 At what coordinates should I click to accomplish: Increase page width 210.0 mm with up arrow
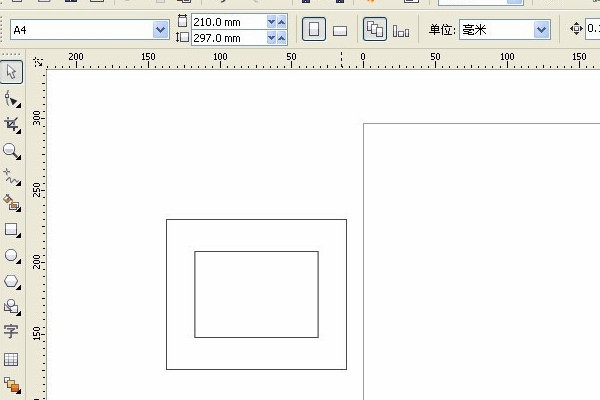pos(282,22)
